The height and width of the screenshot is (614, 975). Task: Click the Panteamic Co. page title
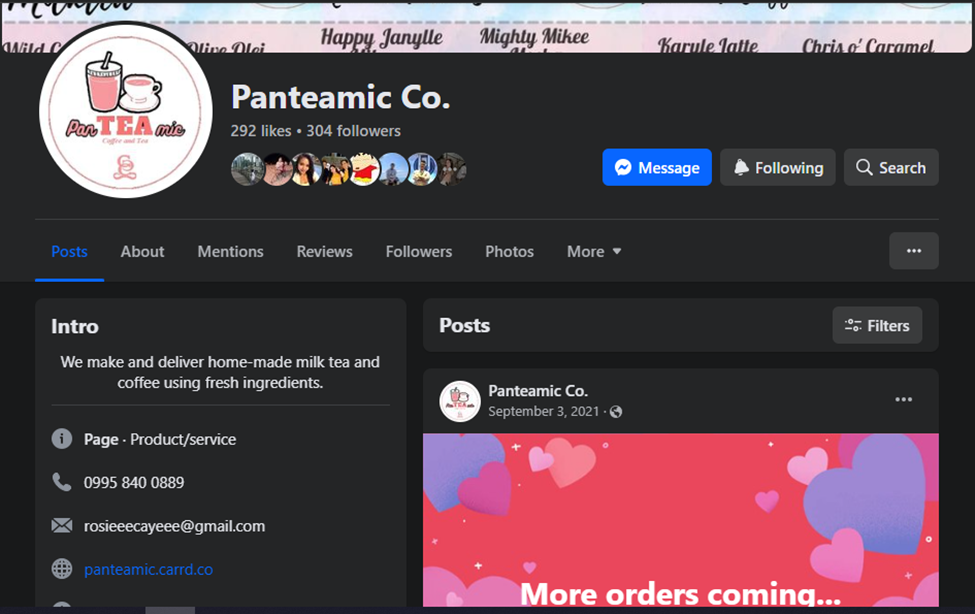coord(340,97)
